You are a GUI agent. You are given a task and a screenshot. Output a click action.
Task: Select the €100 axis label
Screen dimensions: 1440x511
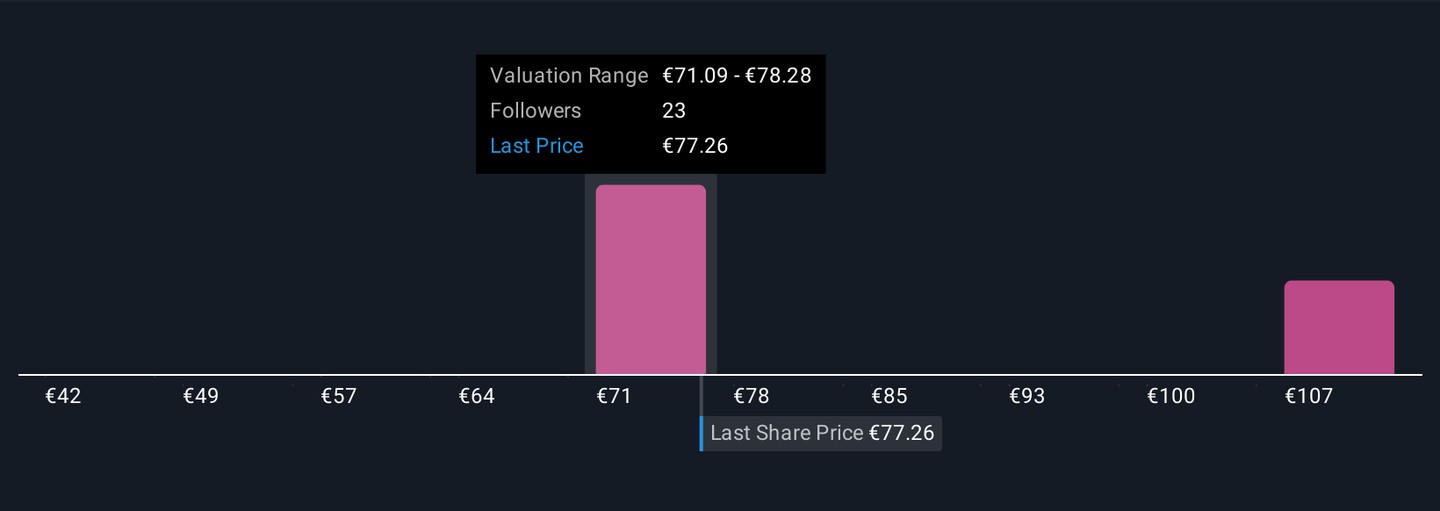(1170, 396)
